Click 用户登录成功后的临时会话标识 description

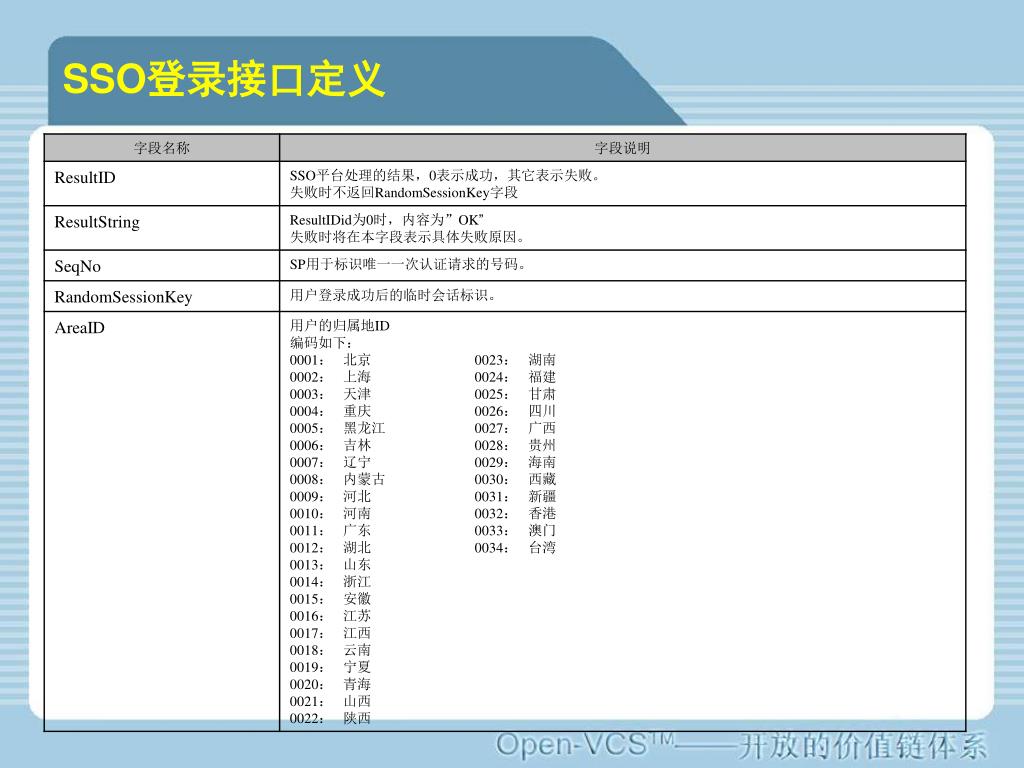392,295
